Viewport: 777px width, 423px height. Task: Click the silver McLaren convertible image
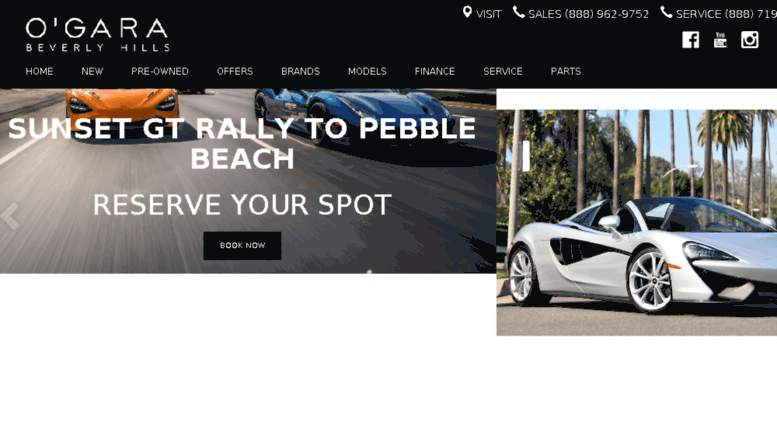[x=637, y=222]
